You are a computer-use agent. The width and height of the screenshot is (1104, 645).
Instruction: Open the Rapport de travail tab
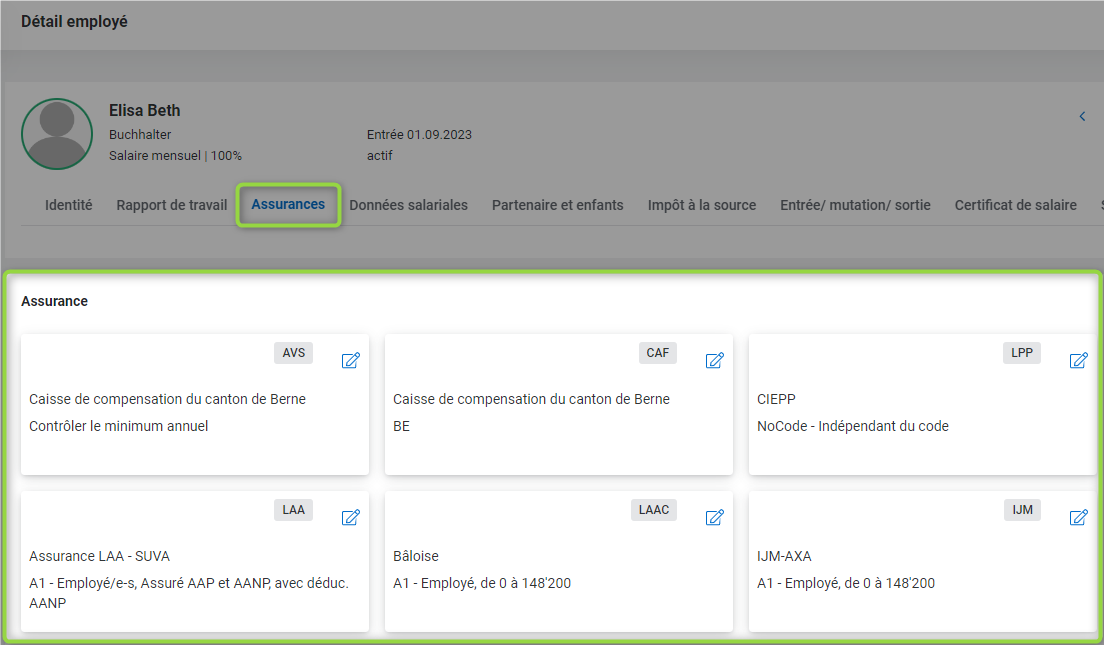[x=172, y=205]
